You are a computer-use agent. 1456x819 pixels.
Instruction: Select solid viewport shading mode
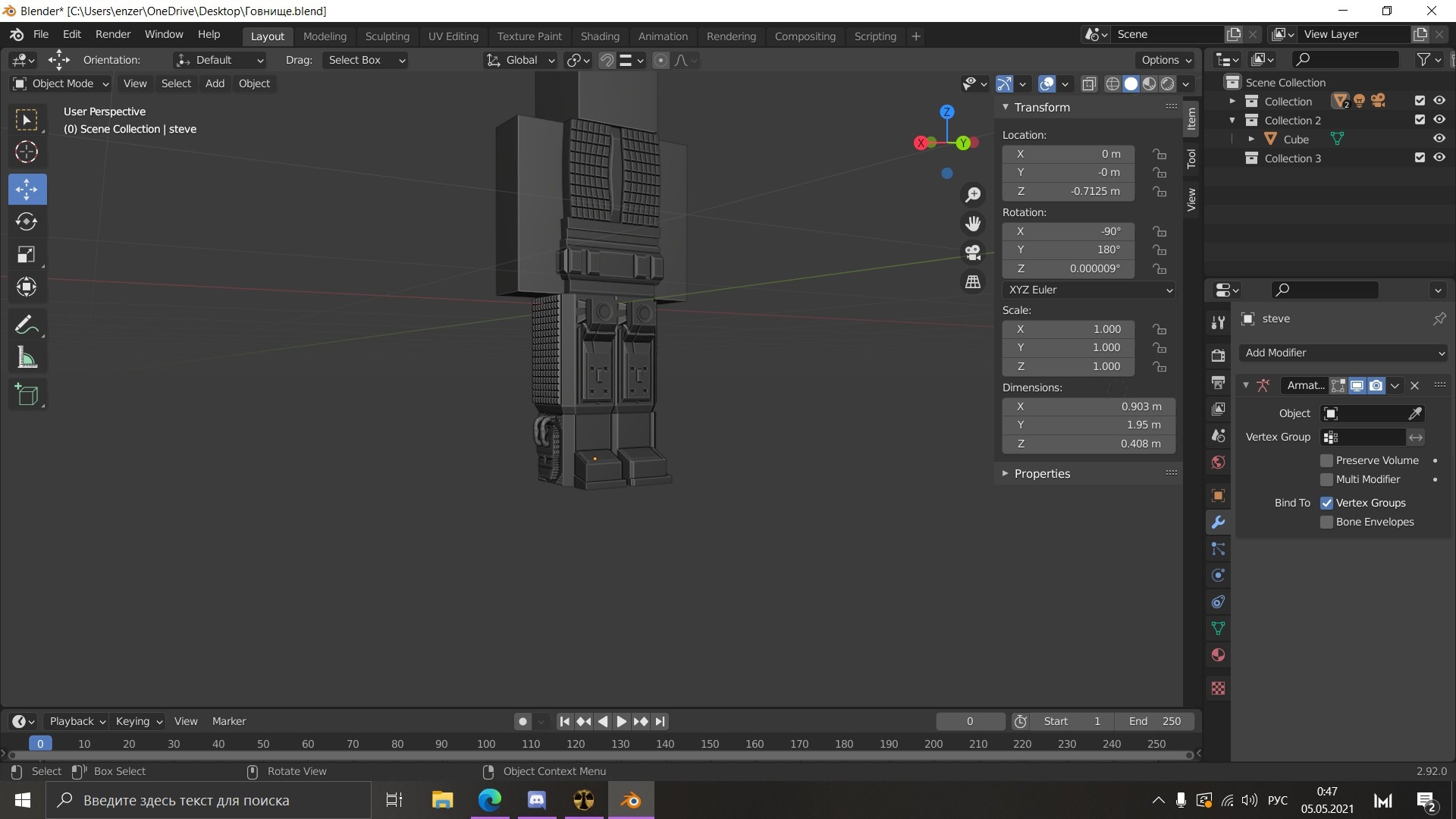click(x=1131, y=83)
